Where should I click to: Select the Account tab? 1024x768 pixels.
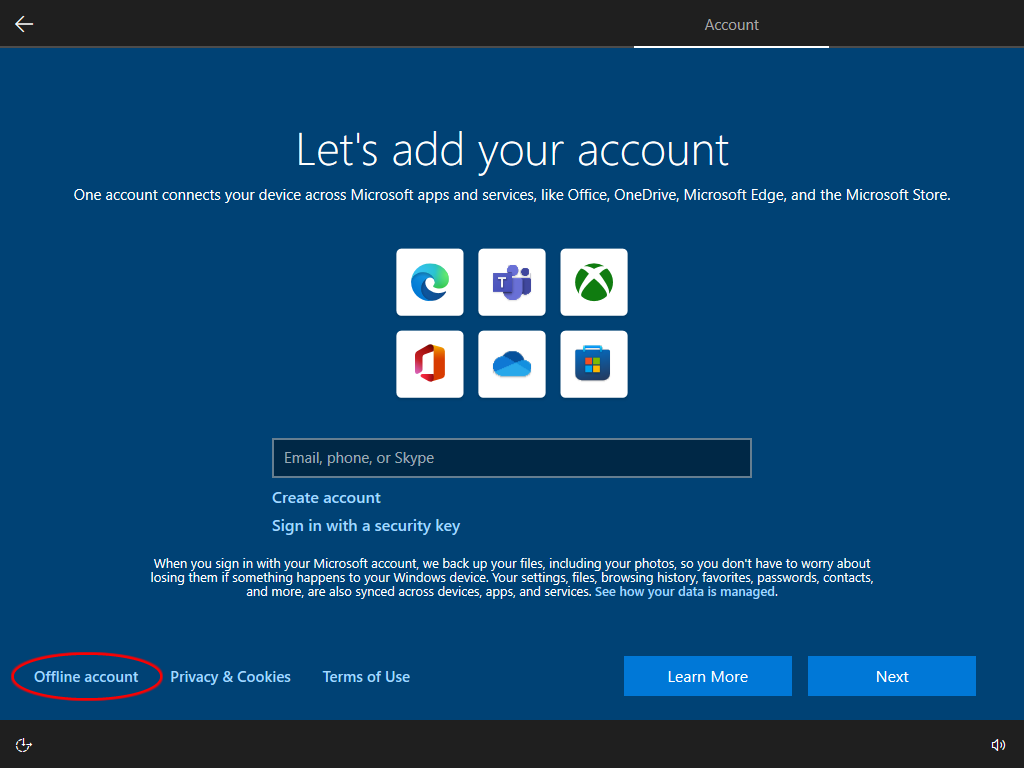731,25
